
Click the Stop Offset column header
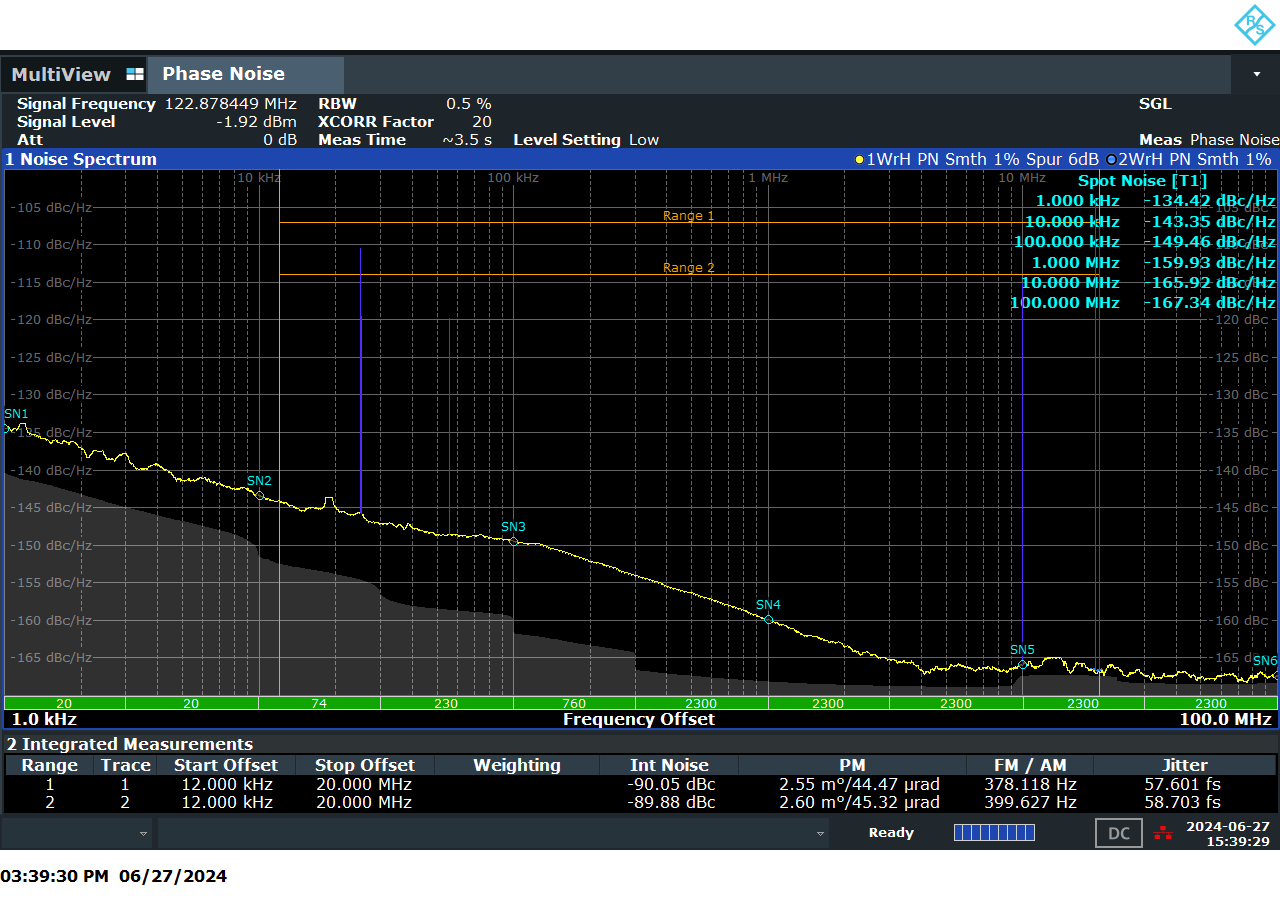coord(365,765)
